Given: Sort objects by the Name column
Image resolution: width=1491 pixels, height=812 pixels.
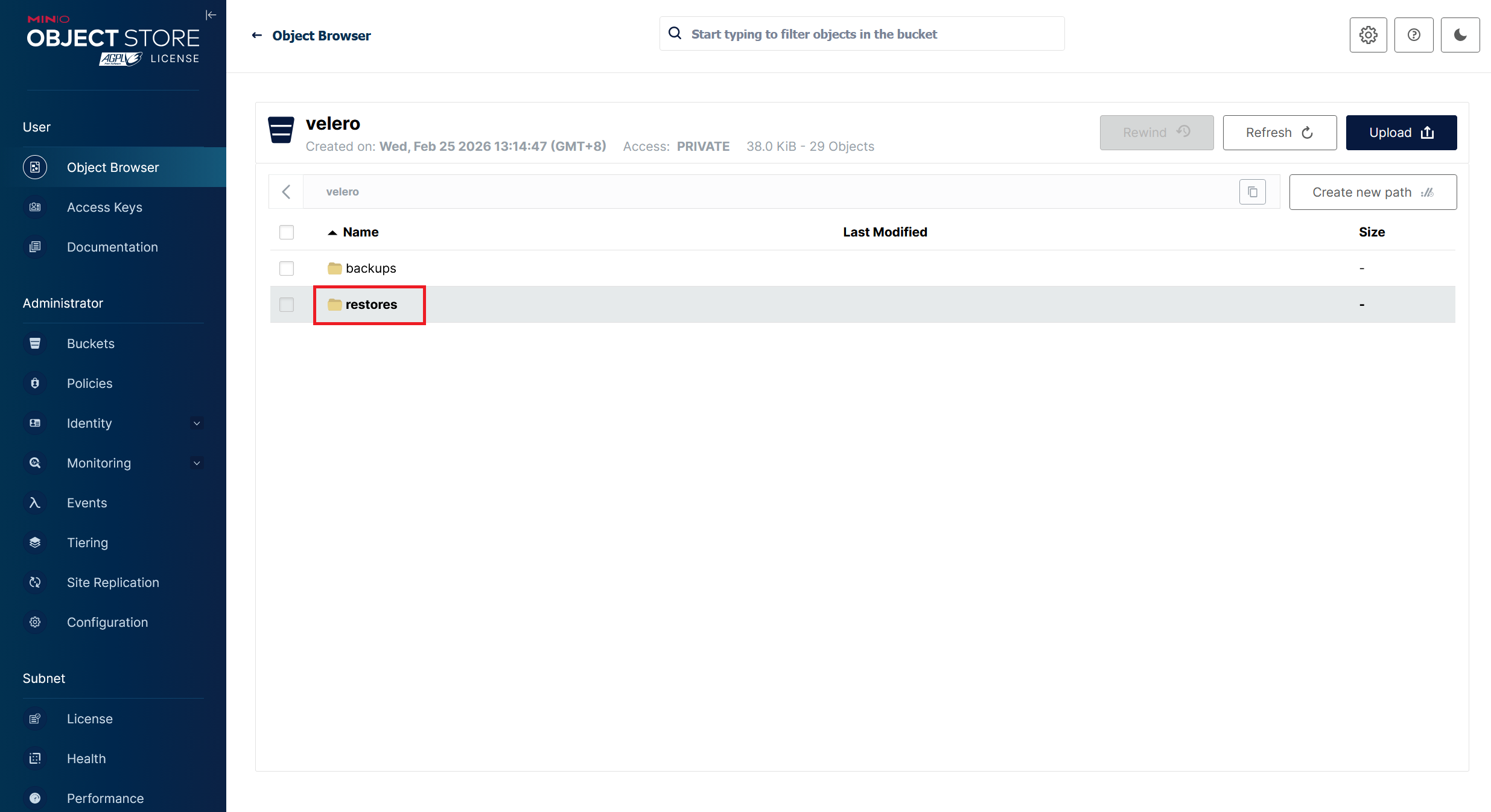Looking at the screenshot, I should [360, 232].
